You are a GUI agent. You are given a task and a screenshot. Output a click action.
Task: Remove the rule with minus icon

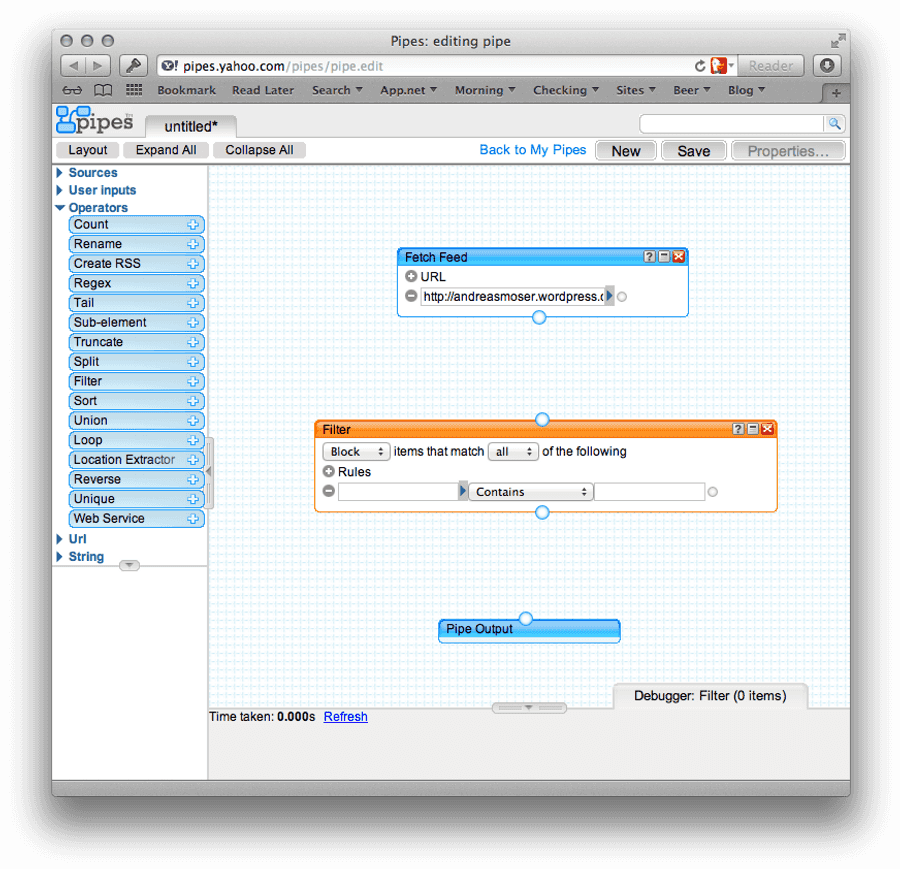(x=329, y=491)
